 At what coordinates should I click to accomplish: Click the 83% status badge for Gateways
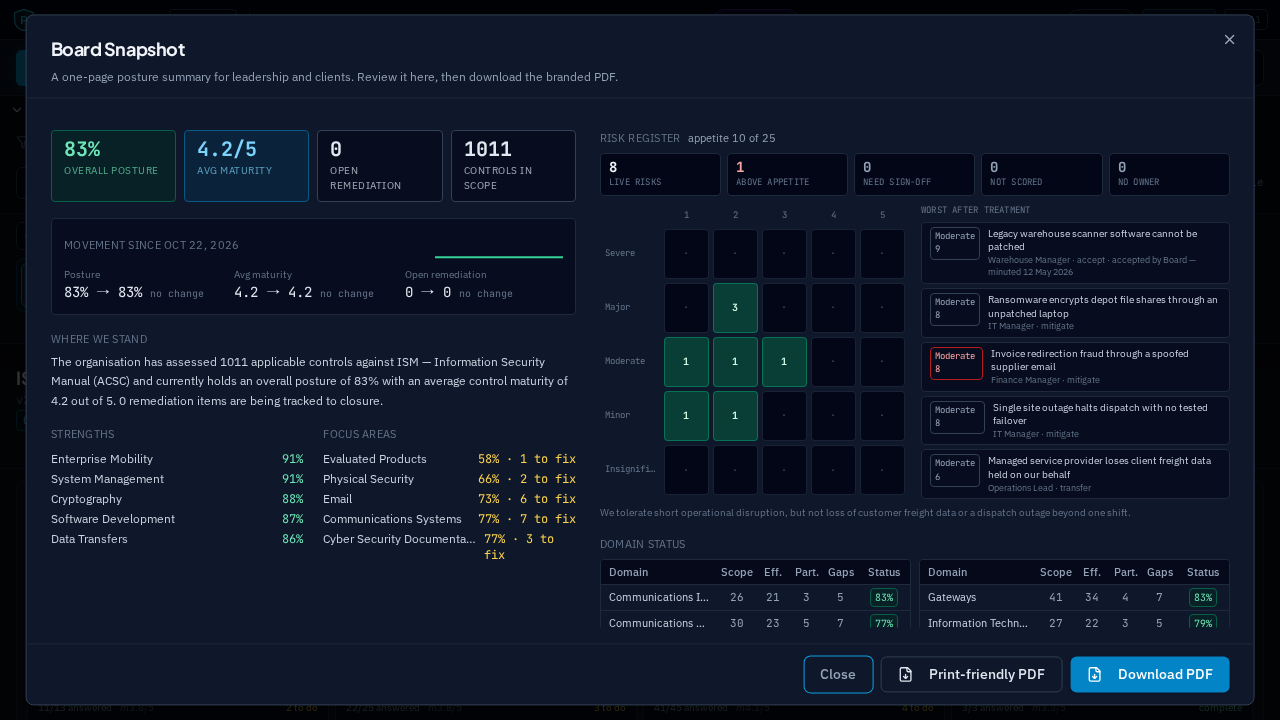(x=1203, y=597)
